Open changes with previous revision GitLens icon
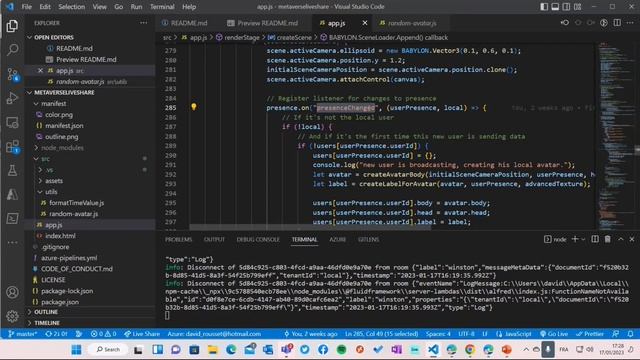The width and height of the screenshot is (640, 360). [x=565, y=23]
